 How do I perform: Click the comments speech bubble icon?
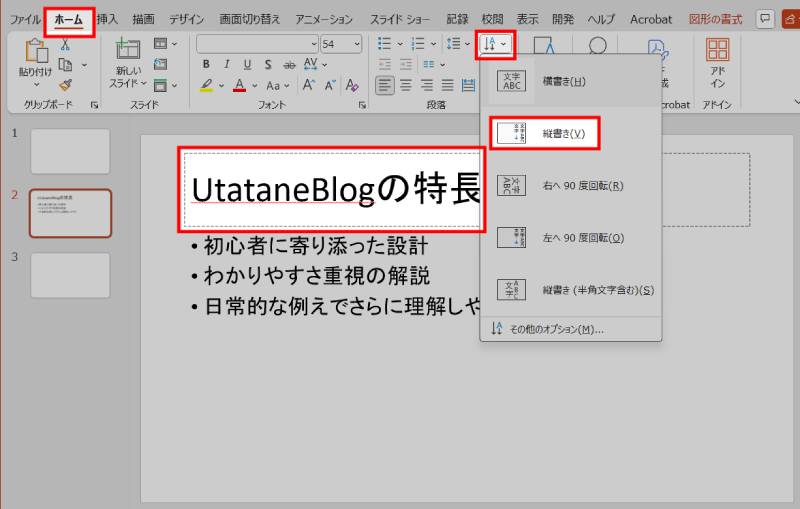point(765,19)
